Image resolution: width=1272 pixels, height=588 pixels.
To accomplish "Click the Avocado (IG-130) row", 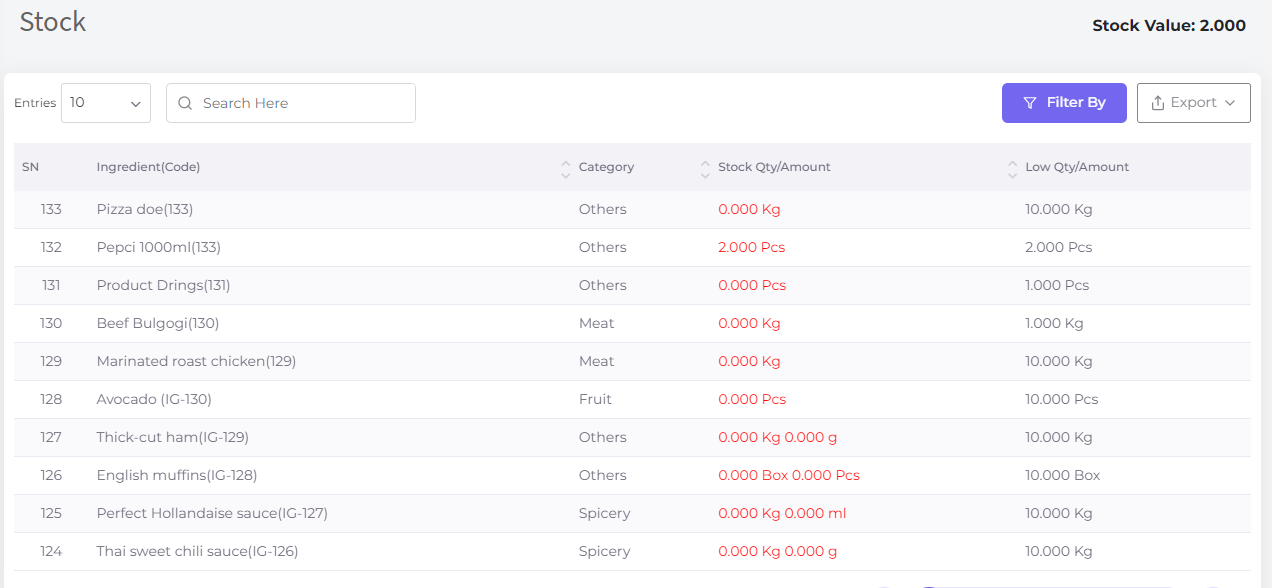I will [632, 400].
